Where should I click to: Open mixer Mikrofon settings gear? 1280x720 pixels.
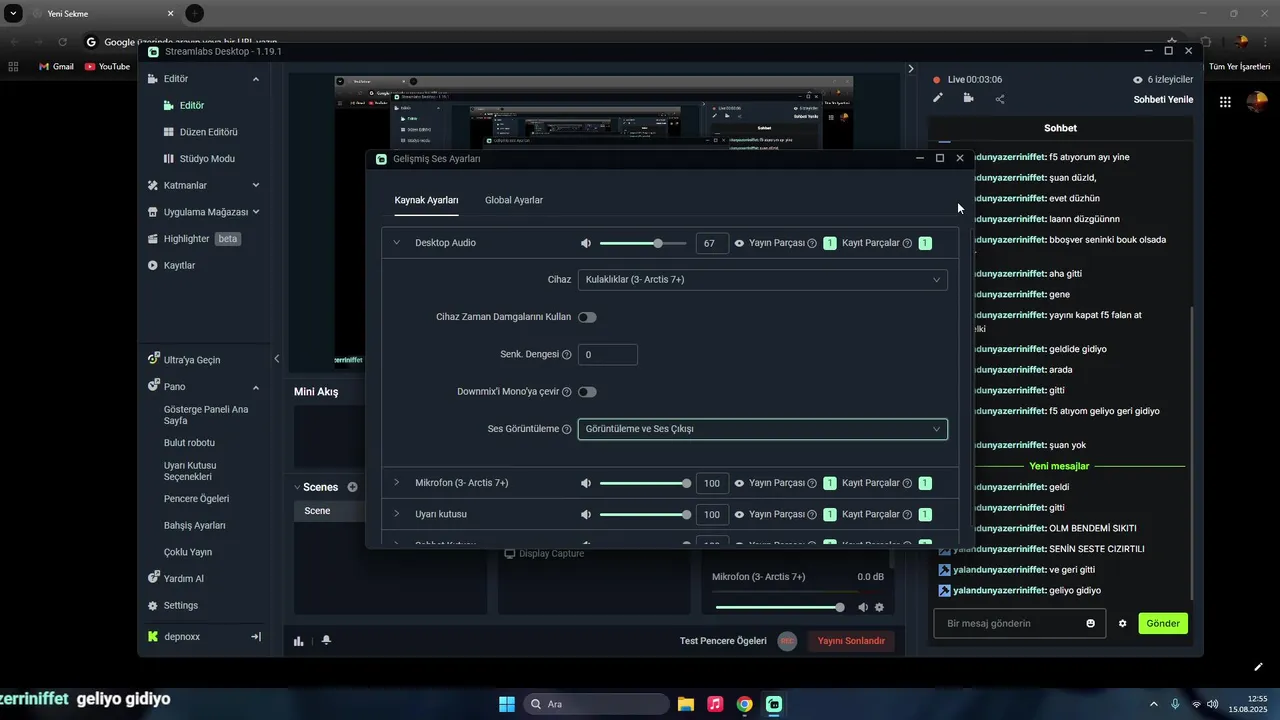click(879, 607)
